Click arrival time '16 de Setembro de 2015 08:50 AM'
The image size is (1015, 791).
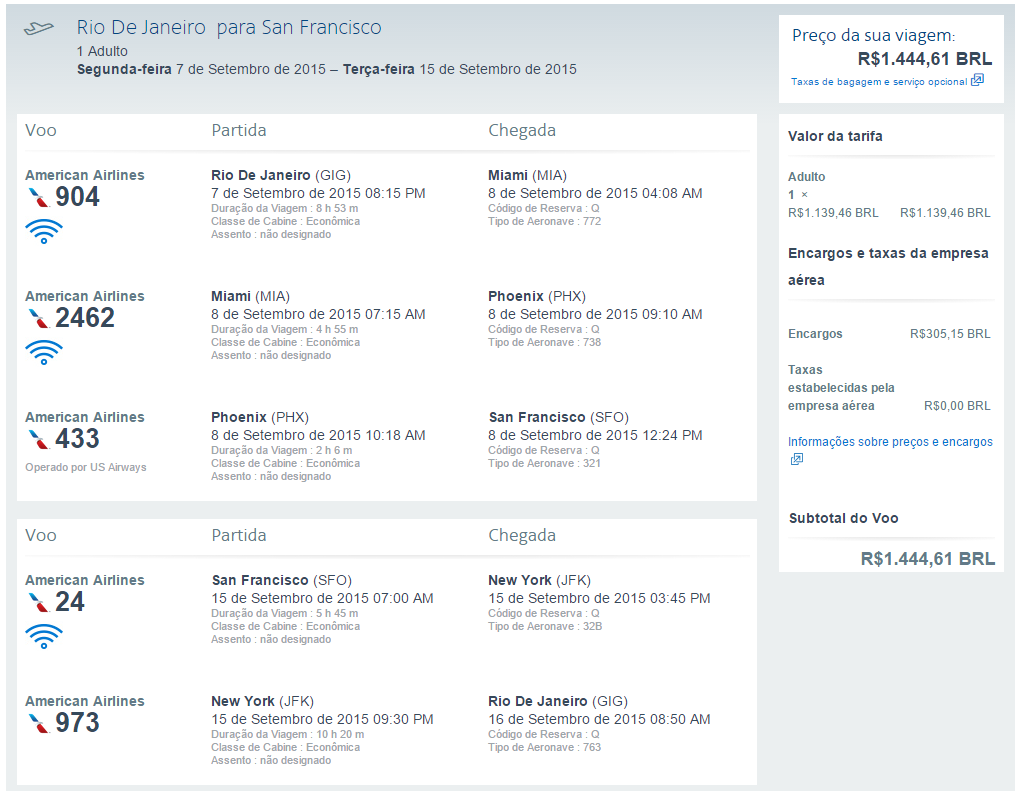599,720
